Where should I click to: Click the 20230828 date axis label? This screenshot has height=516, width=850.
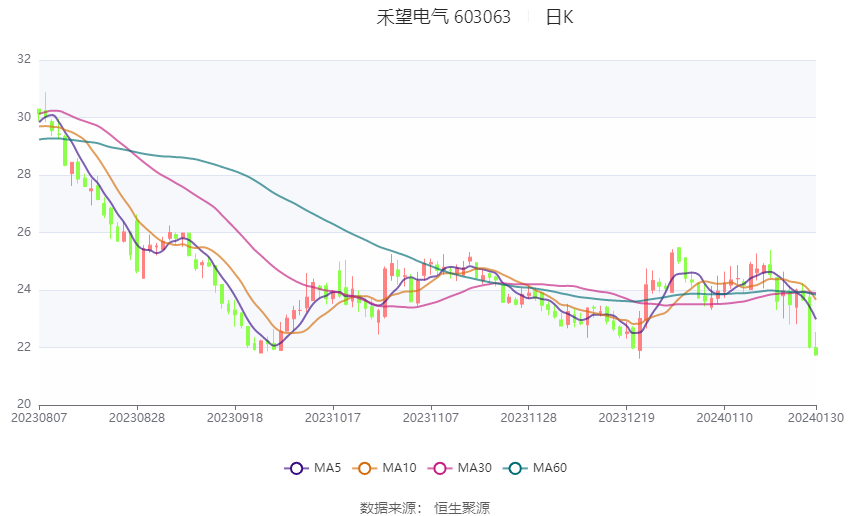137,418
